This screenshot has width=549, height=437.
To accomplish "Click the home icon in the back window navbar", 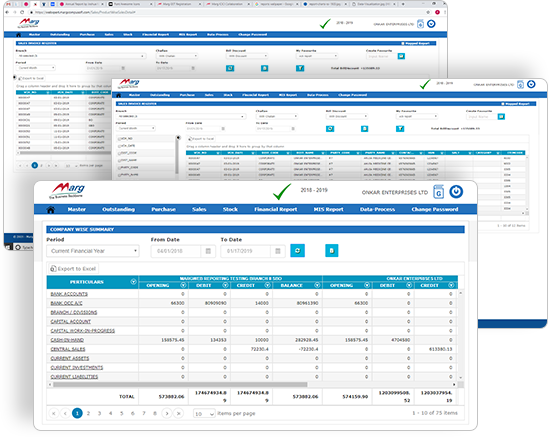I will [19, 35].
